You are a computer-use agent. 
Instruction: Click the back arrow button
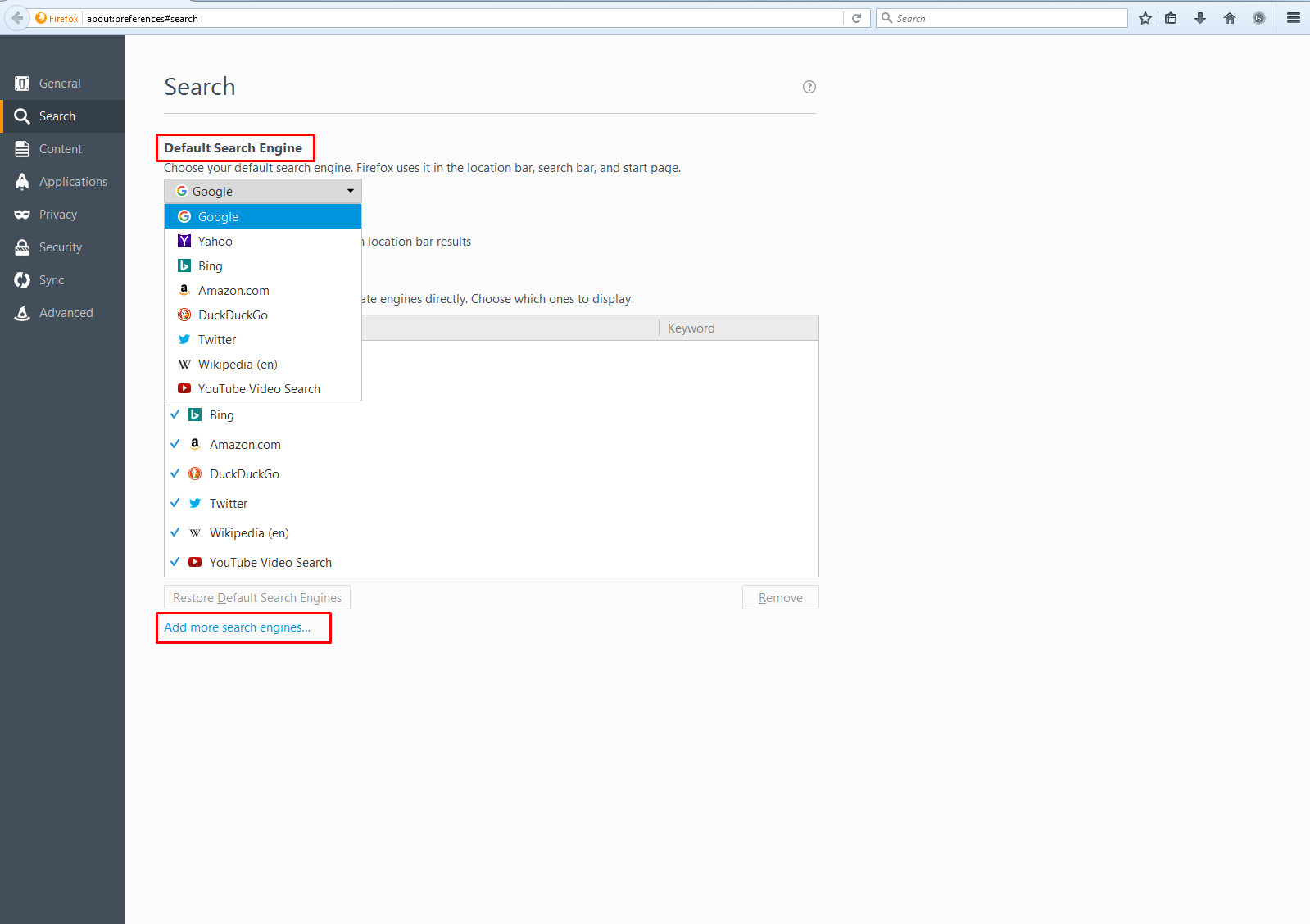(x=17, y=18)
